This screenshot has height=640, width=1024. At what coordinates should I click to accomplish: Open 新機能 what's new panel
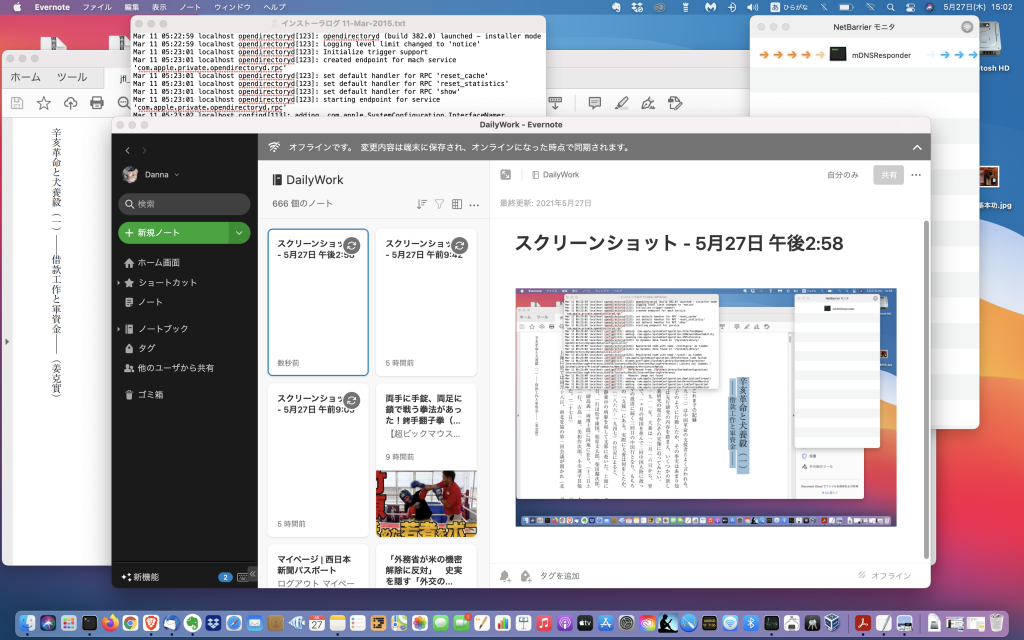pyautogui.click(x=140, y=577)
